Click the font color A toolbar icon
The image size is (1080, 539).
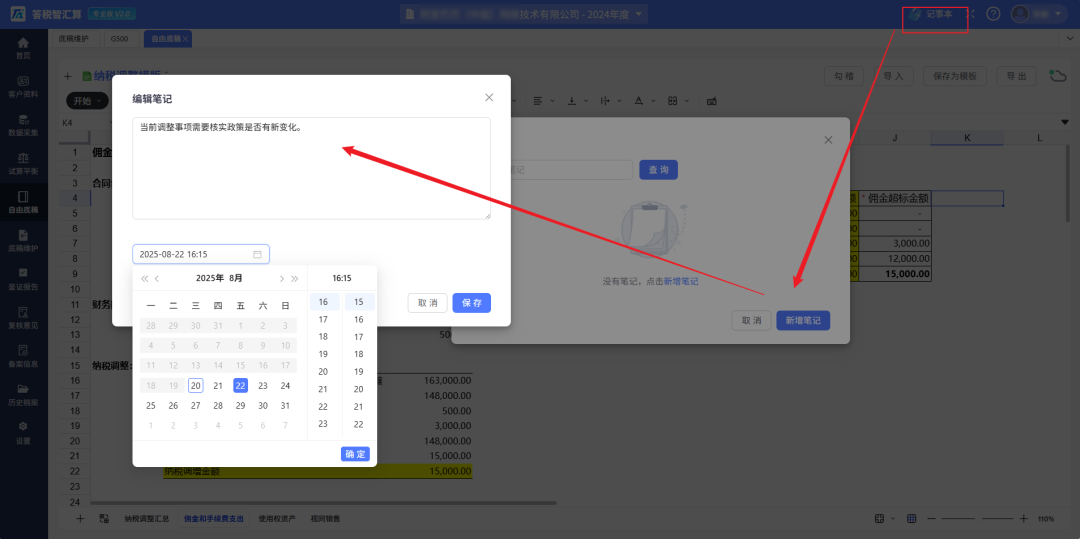pos(638,101)
